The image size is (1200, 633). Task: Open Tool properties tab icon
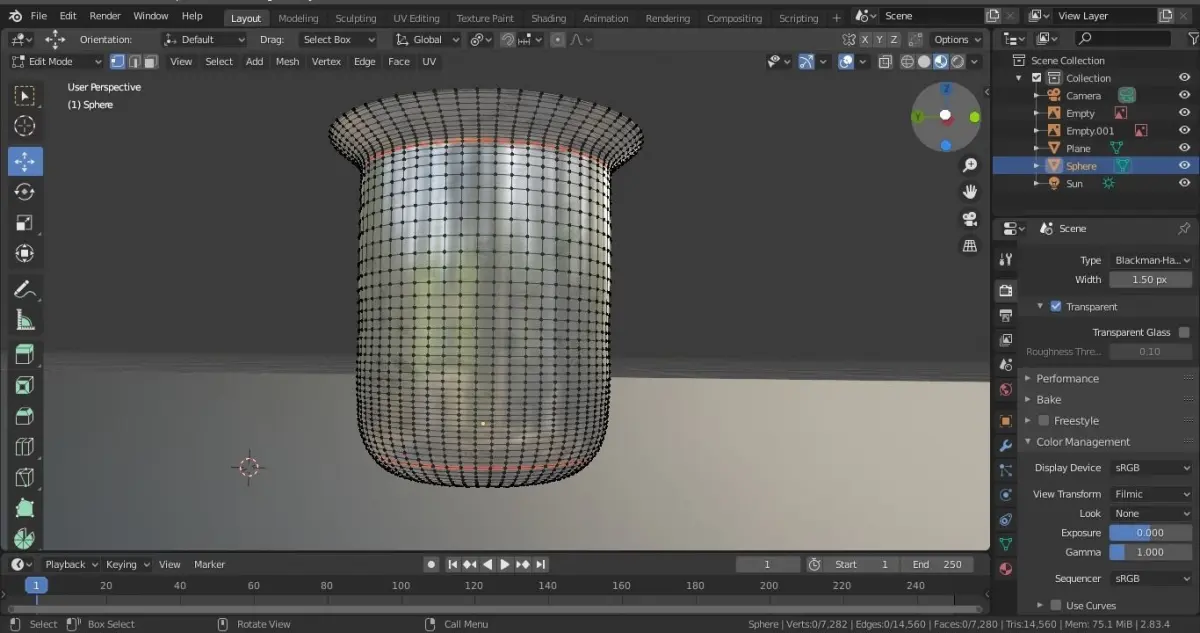1006,259
